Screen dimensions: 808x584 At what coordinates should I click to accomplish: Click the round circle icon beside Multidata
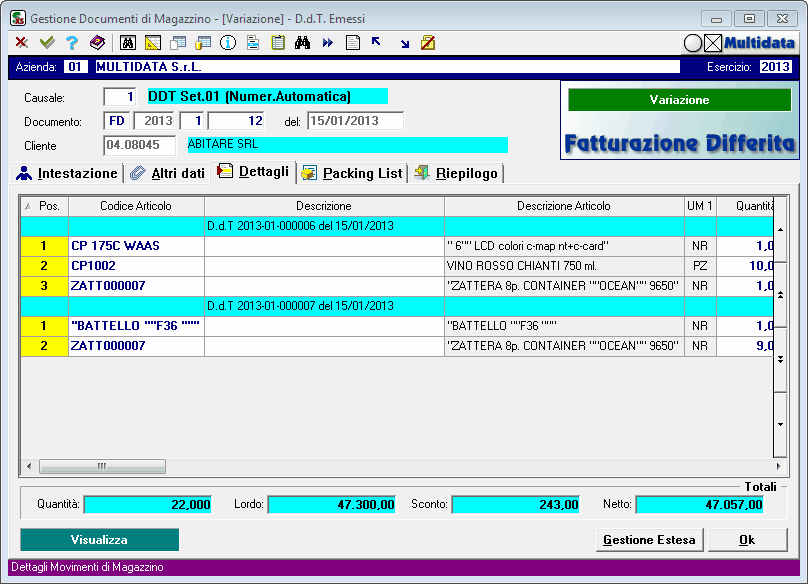693,43
